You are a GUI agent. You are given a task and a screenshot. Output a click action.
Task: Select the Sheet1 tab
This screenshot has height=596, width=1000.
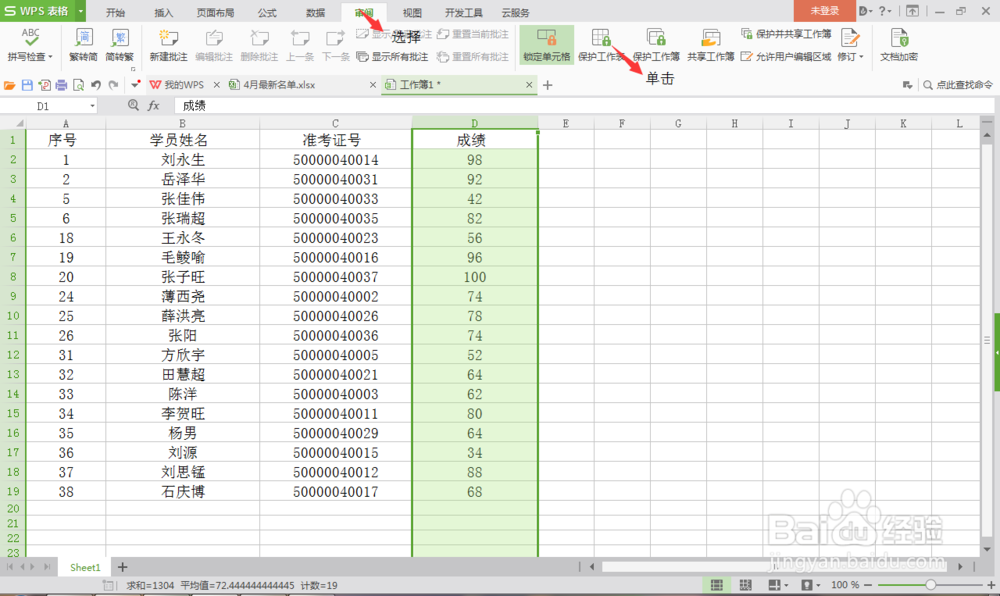85,567
